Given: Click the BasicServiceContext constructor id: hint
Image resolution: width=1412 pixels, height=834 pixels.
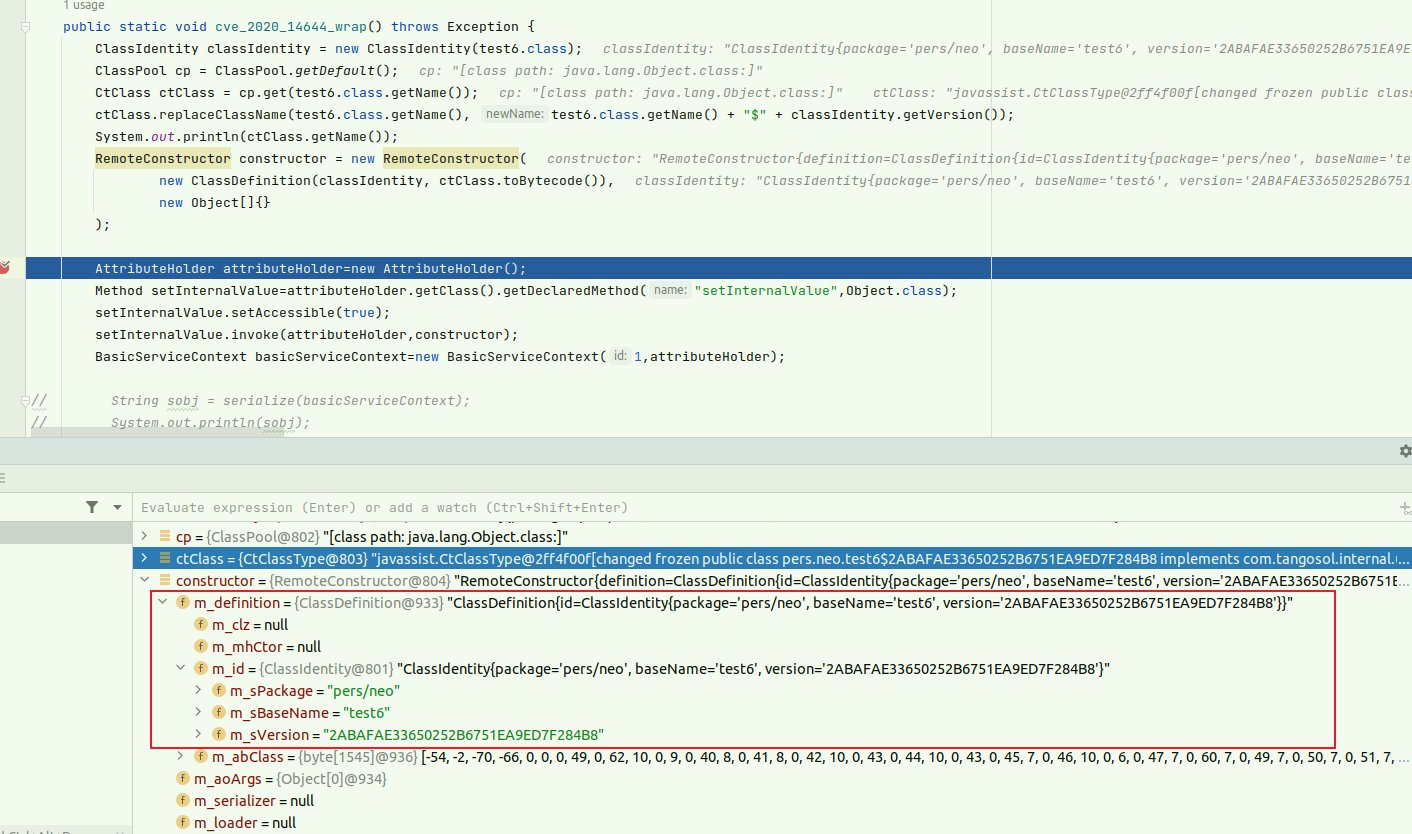Looking at the screenshot, I should (x=620, y=356).
